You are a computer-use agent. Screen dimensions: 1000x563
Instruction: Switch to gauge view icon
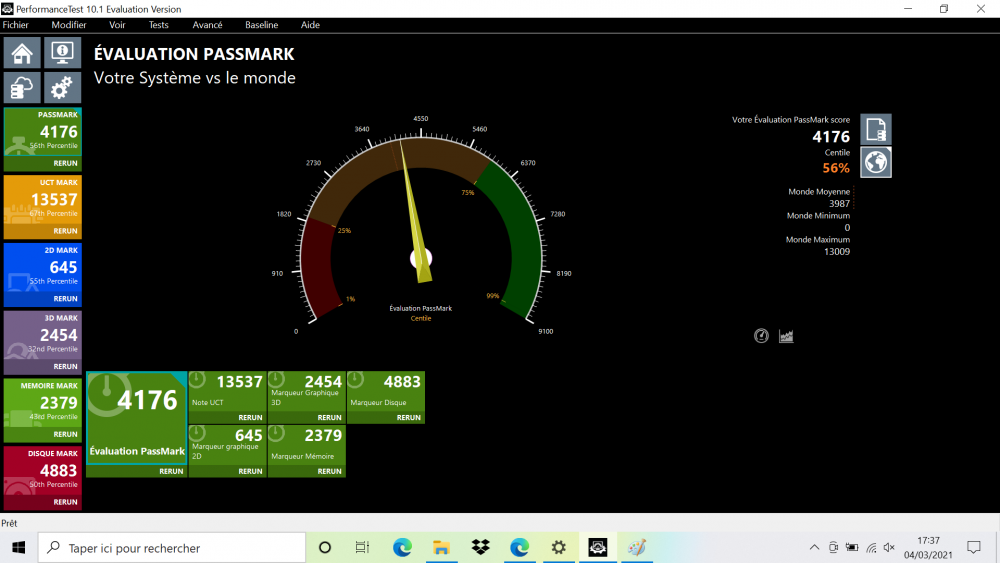click(x=761, y=336)
